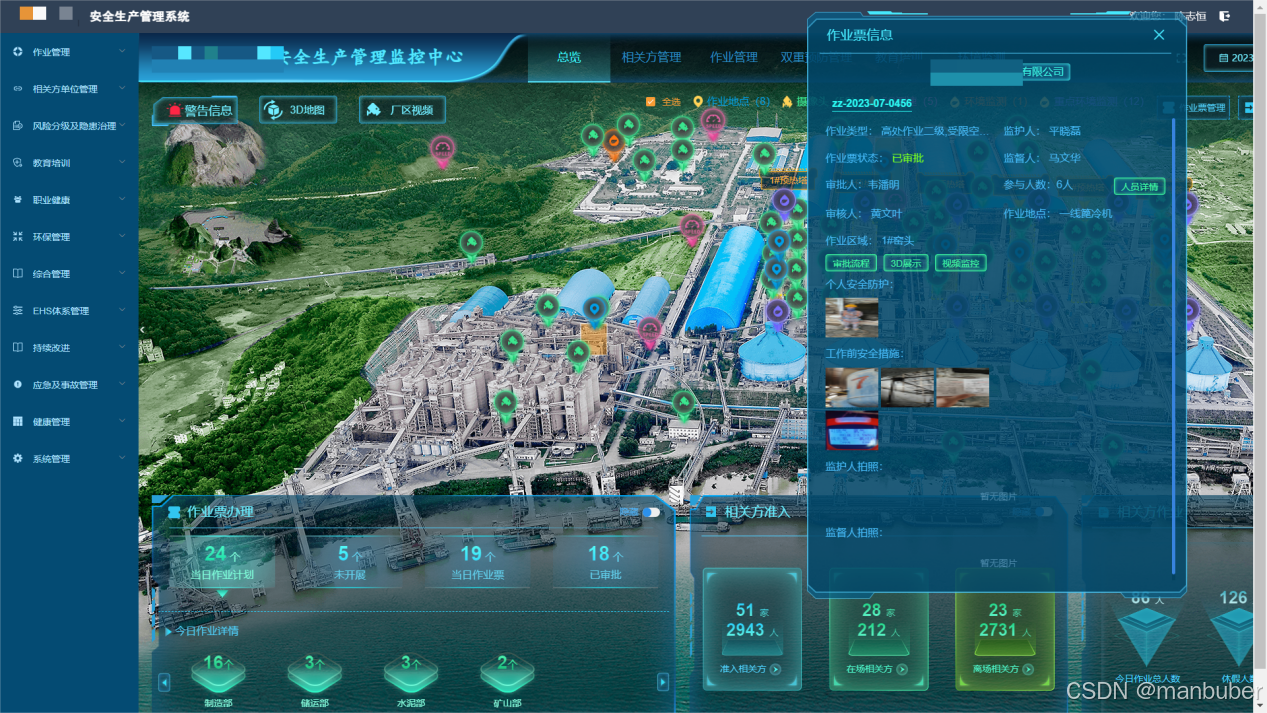
Task: Click the left carousel arrow by 制造部
Action: click(164, 682)
